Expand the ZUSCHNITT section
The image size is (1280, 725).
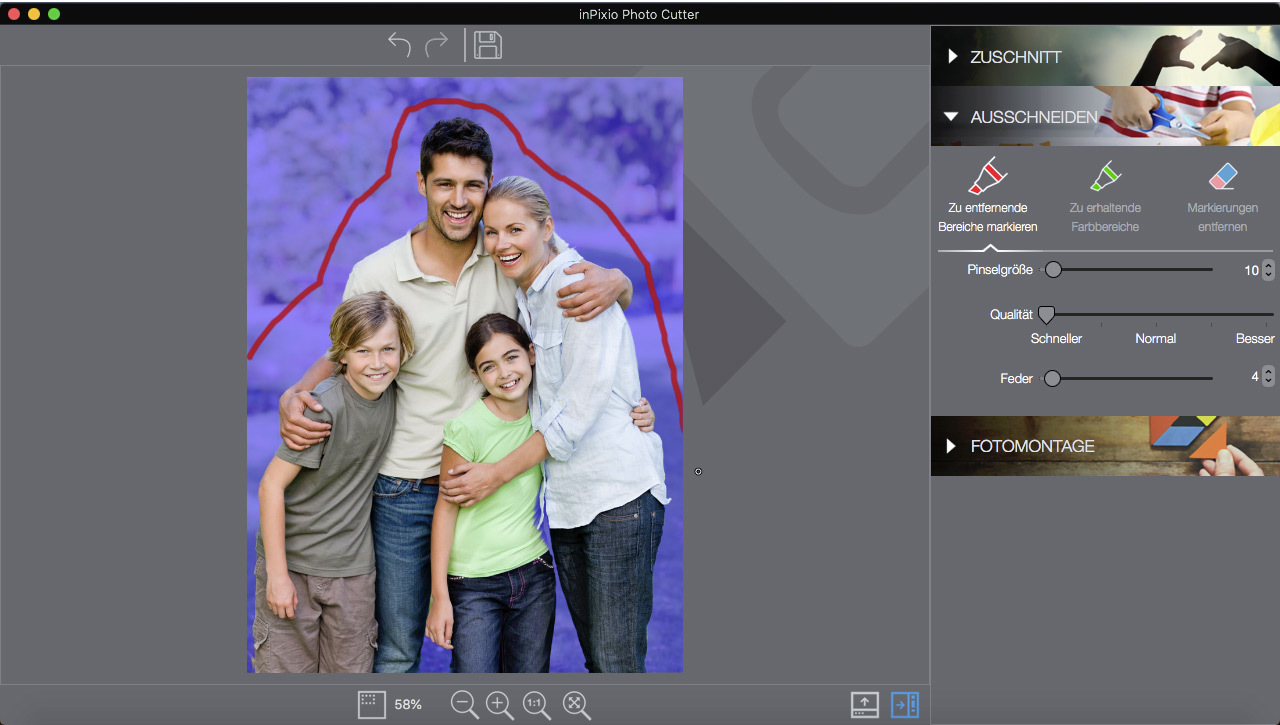[x=1105, y=56]
